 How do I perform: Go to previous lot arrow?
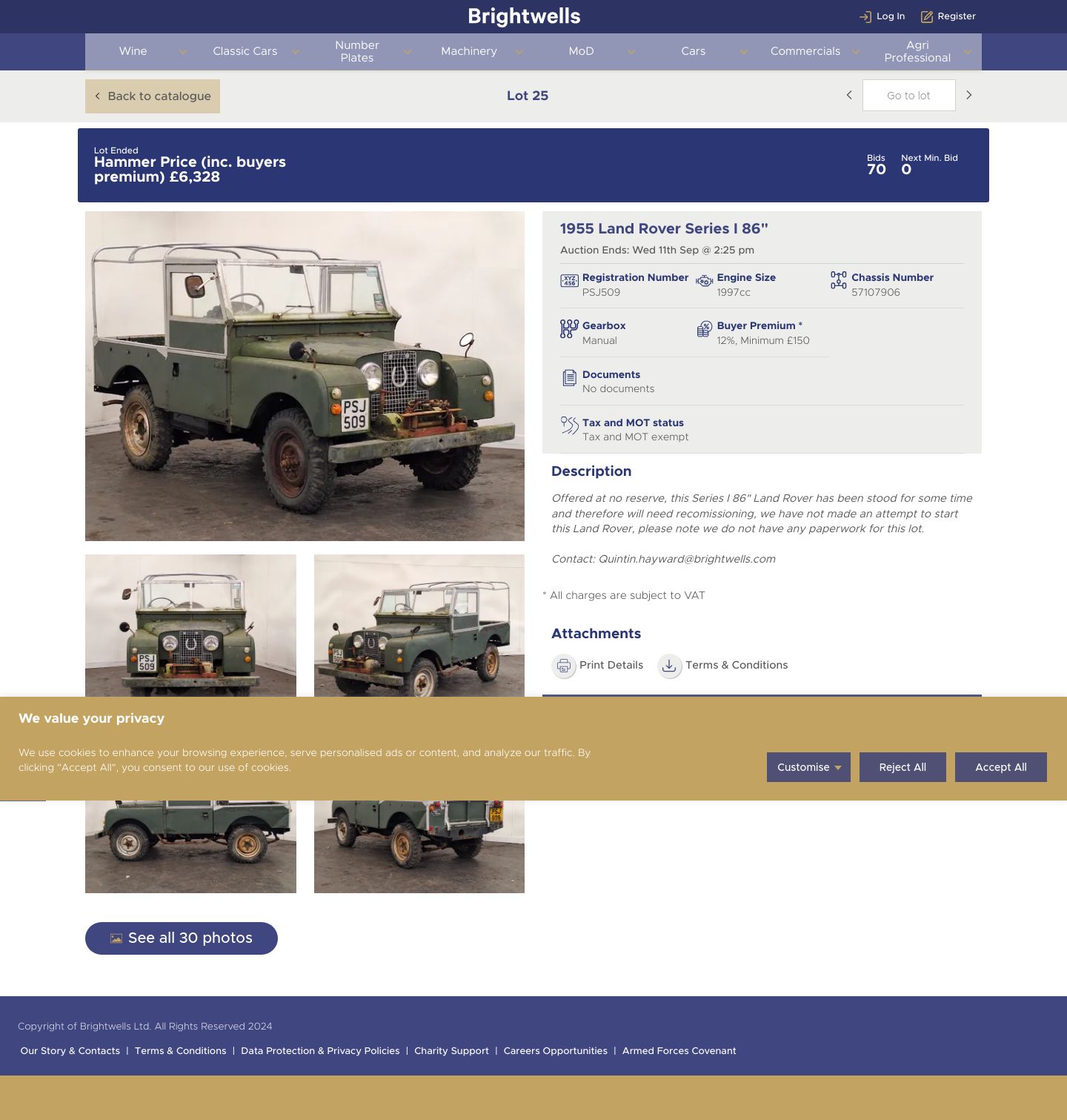coord(849,95)
